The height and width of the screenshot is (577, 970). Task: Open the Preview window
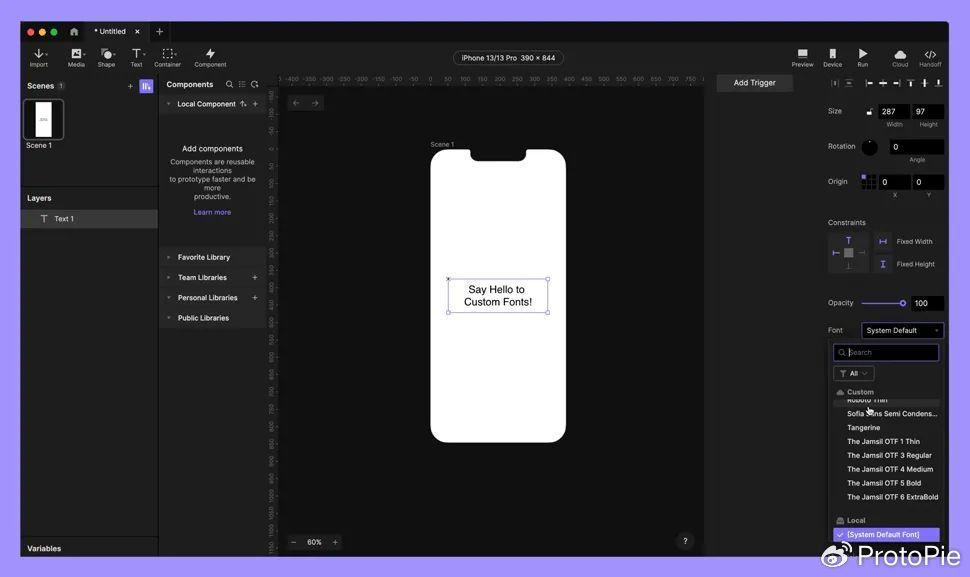(802, 58)
